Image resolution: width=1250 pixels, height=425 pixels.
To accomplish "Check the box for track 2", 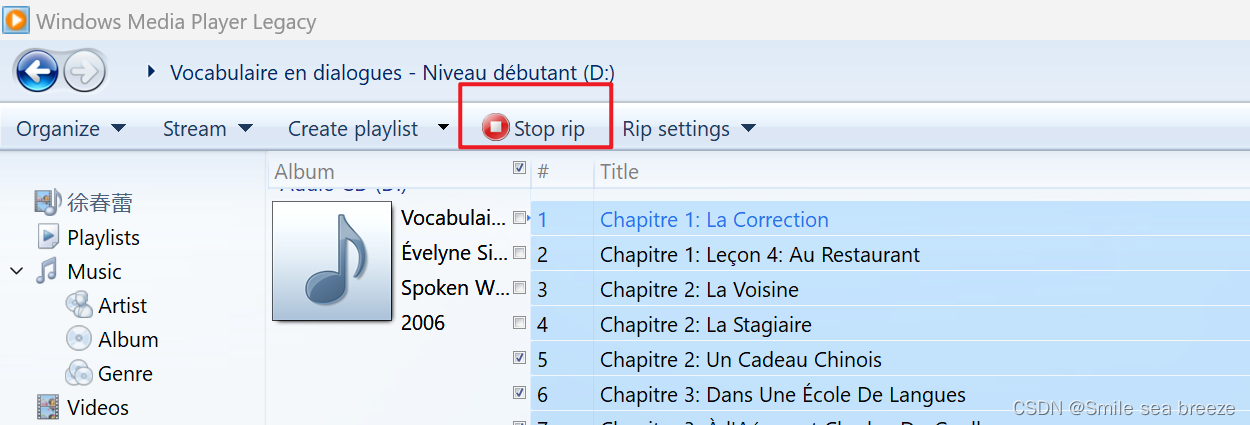I will (519, 252).
